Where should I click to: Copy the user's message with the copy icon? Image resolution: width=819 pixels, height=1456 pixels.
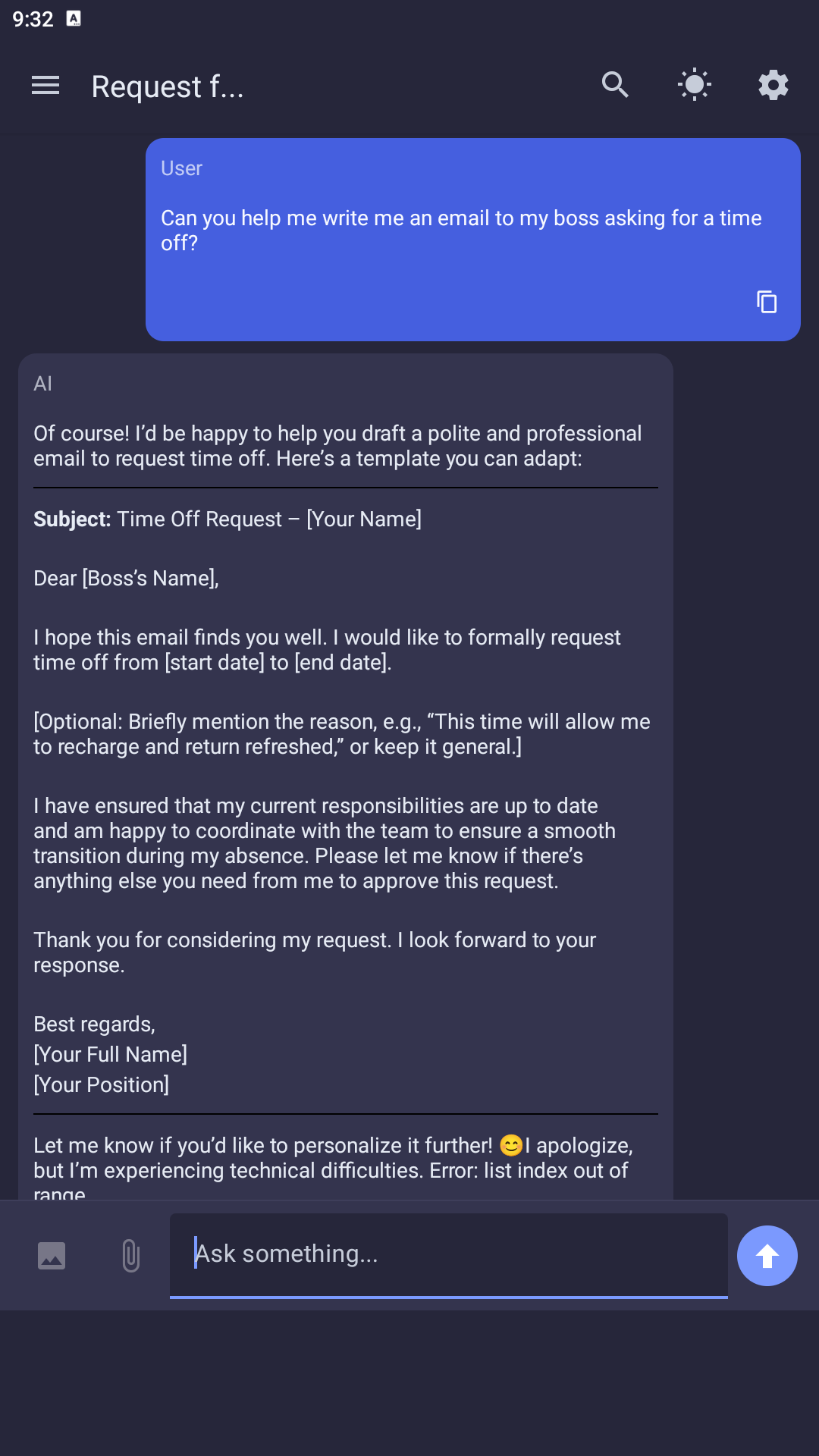click(x=767, y=302)
